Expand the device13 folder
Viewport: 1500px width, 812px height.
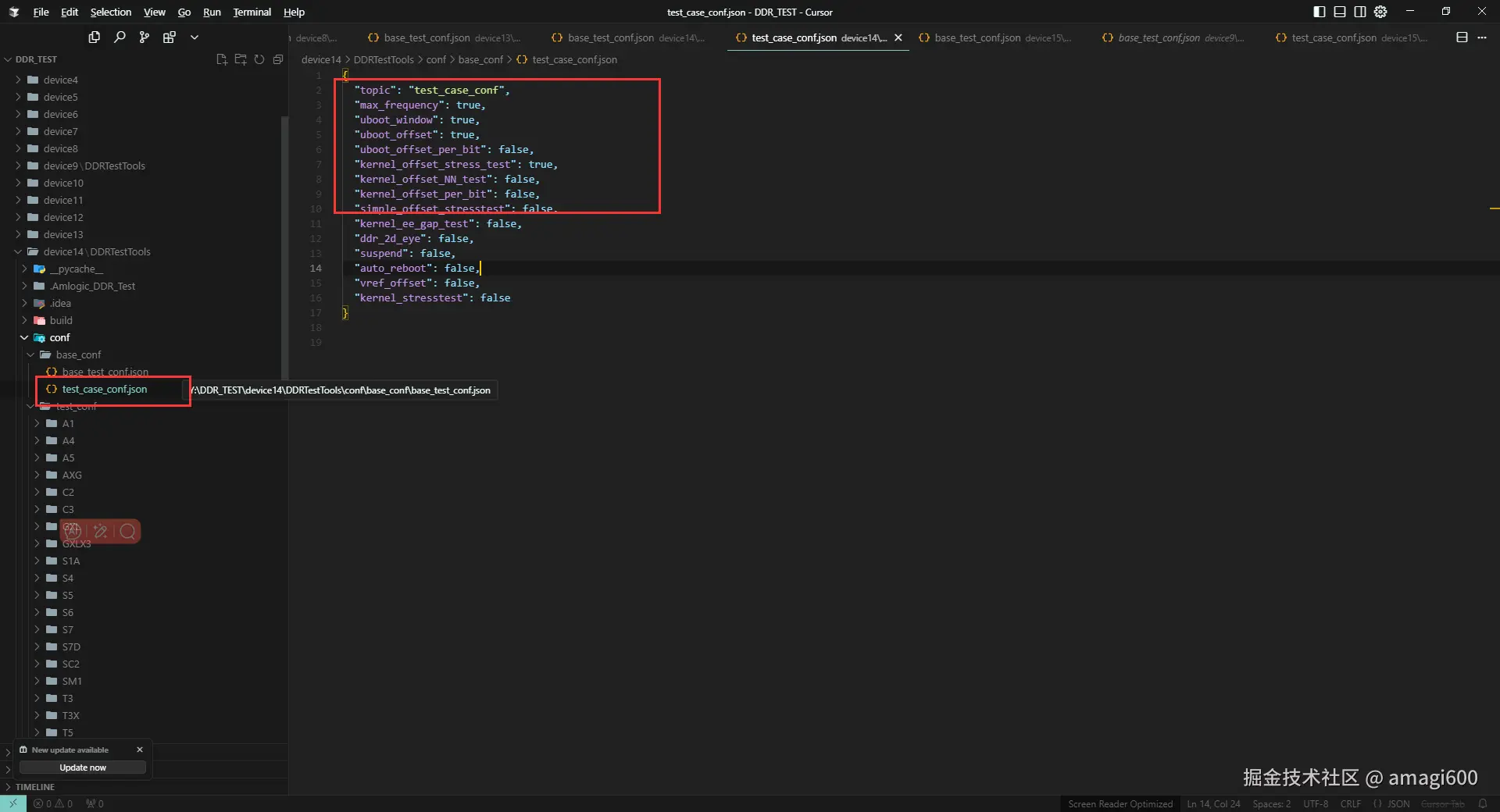point(18,234)
